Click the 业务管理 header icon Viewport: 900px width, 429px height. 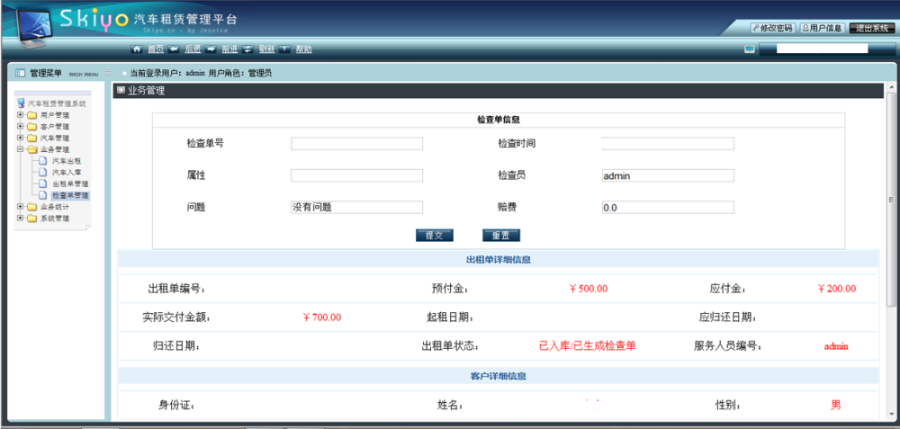click(121, 90)
